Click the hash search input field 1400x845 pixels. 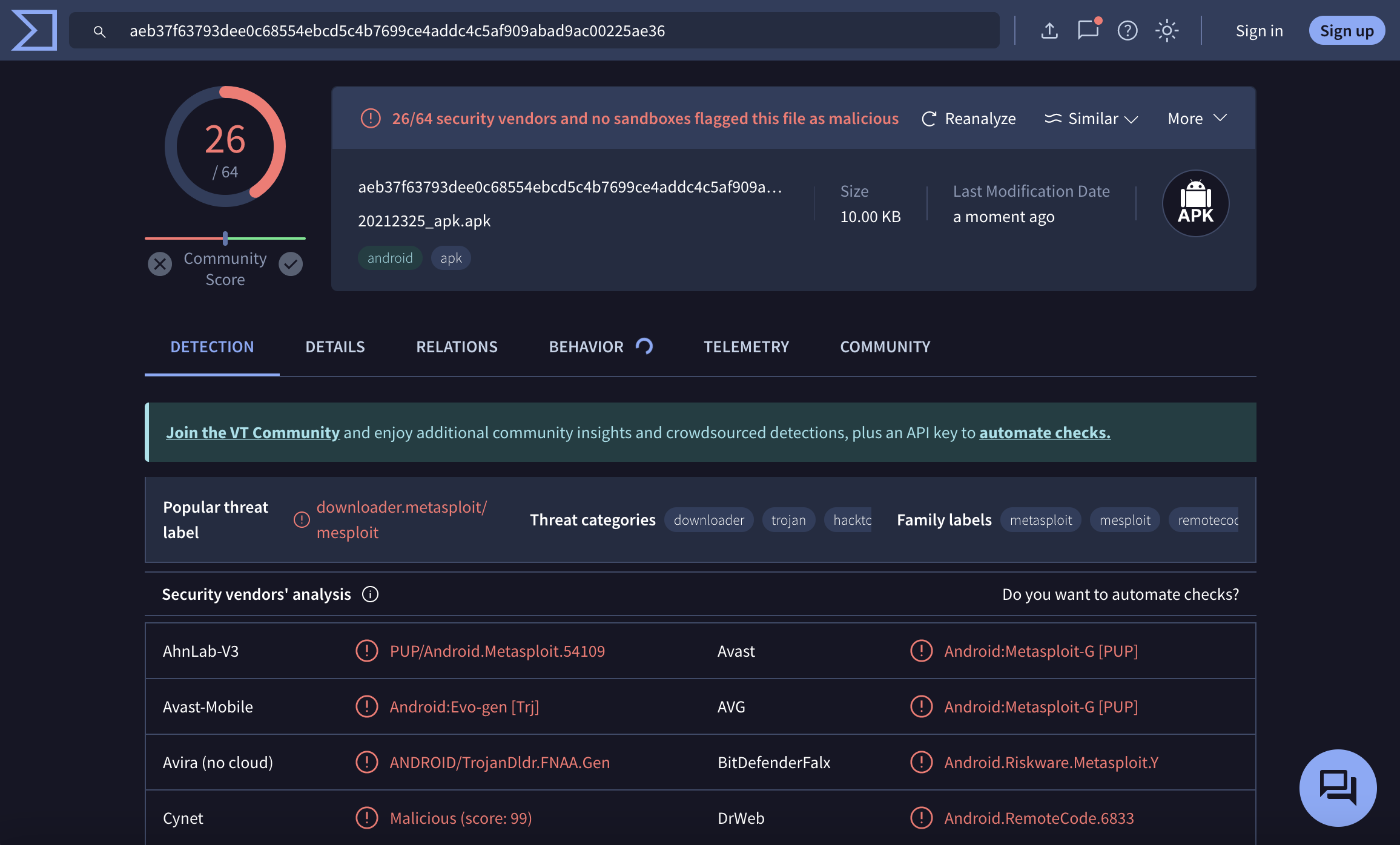pos(545,30)
